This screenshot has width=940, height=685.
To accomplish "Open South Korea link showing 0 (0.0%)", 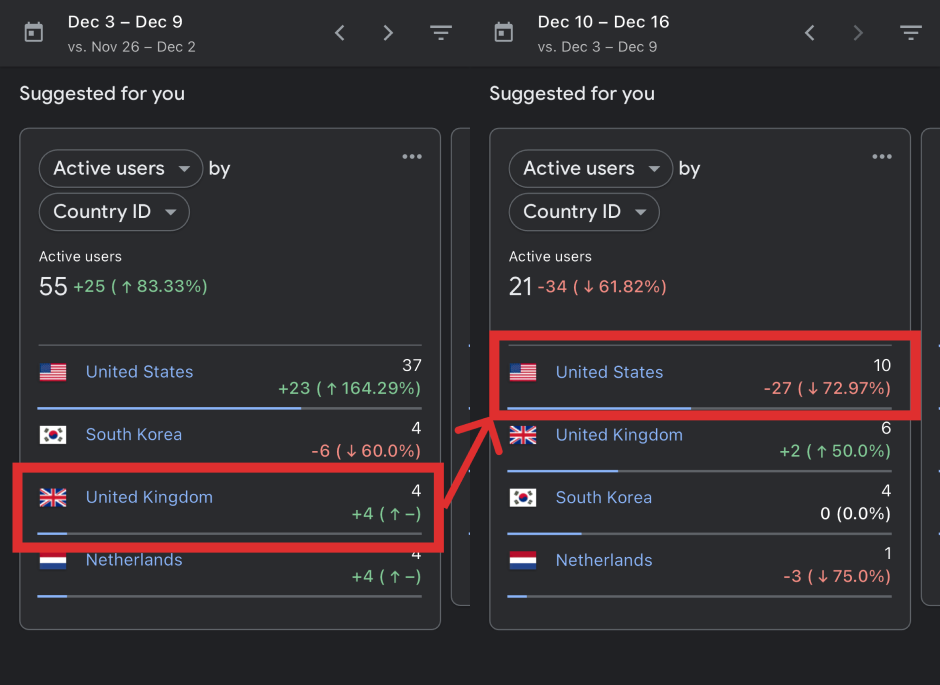I will click(x=604, y=497).
